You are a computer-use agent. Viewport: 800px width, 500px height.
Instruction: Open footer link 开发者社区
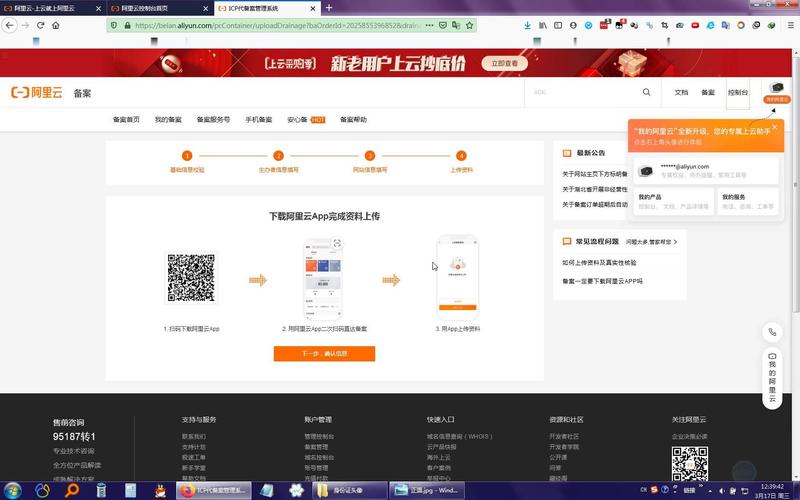564,437
